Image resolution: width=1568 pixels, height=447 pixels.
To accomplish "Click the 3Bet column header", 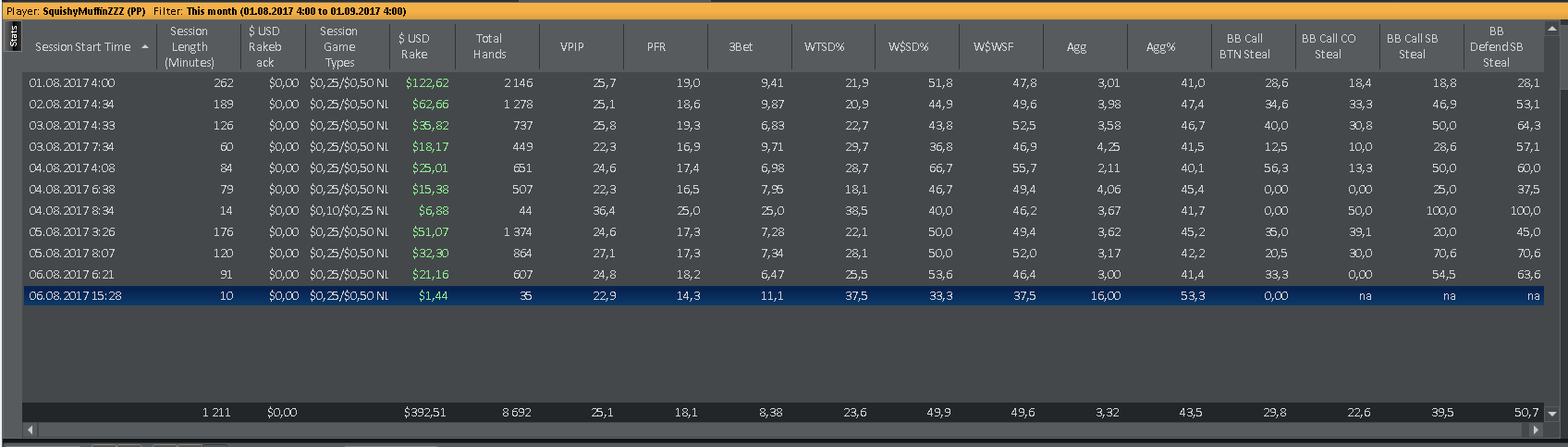I will click(x=741, y=46).
